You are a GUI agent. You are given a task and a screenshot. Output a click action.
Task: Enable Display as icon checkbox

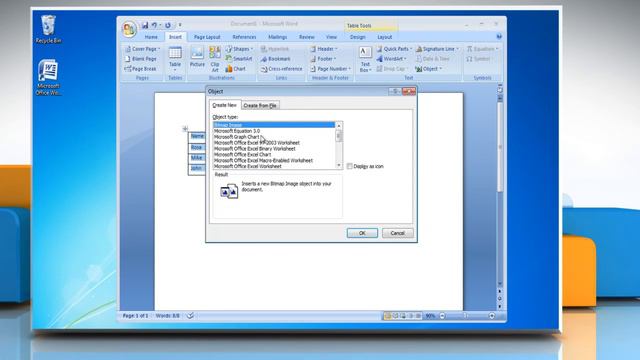tap(349, 166)
